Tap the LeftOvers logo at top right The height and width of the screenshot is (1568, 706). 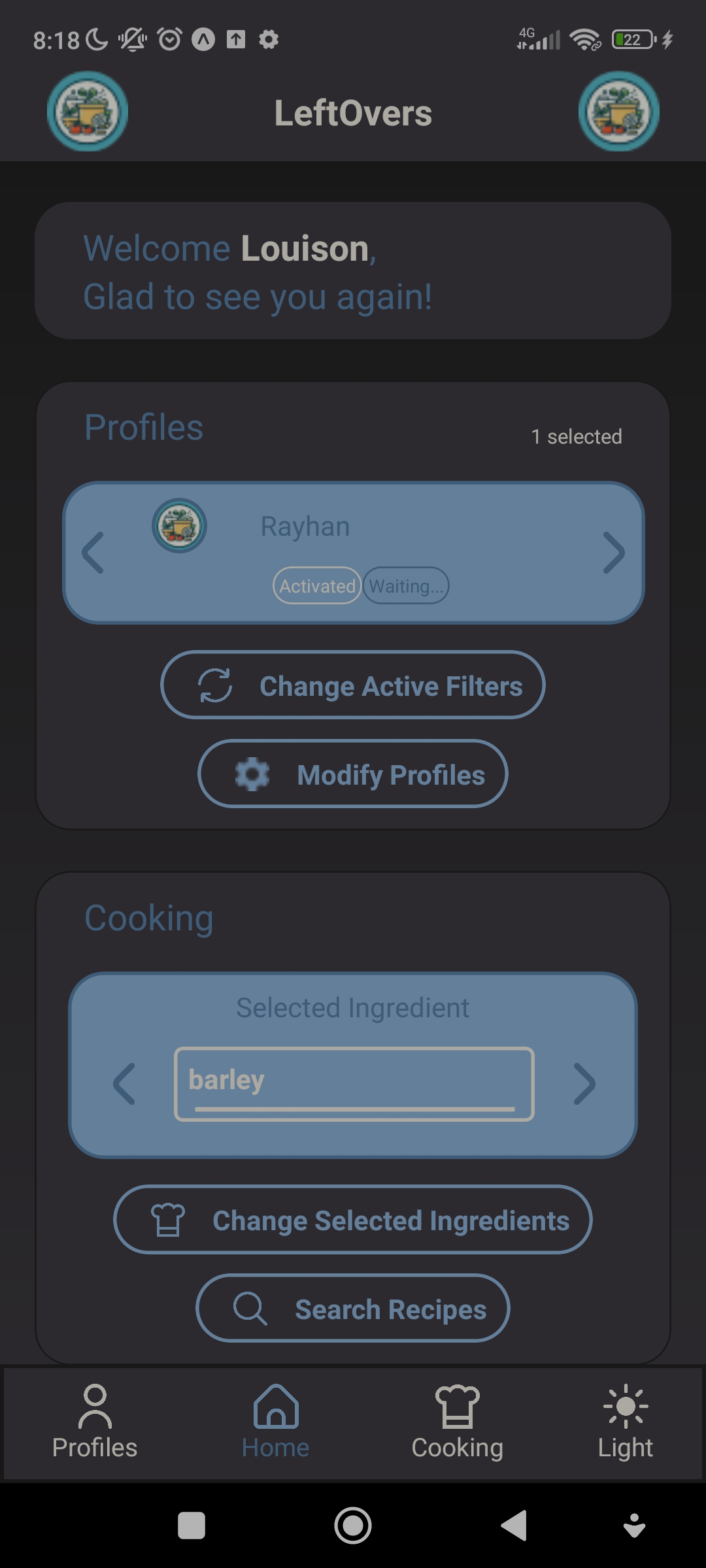(619, 112)
